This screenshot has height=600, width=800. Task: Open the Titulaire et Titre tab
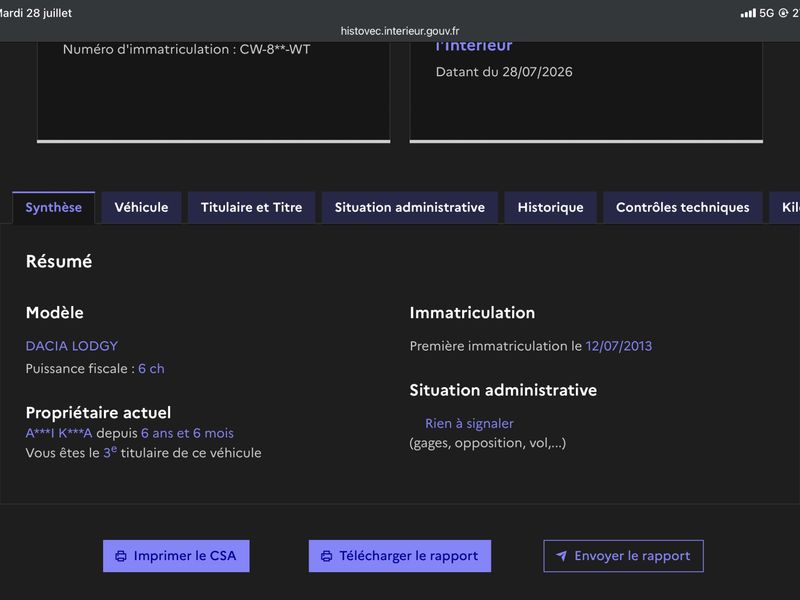coord(252,208)
